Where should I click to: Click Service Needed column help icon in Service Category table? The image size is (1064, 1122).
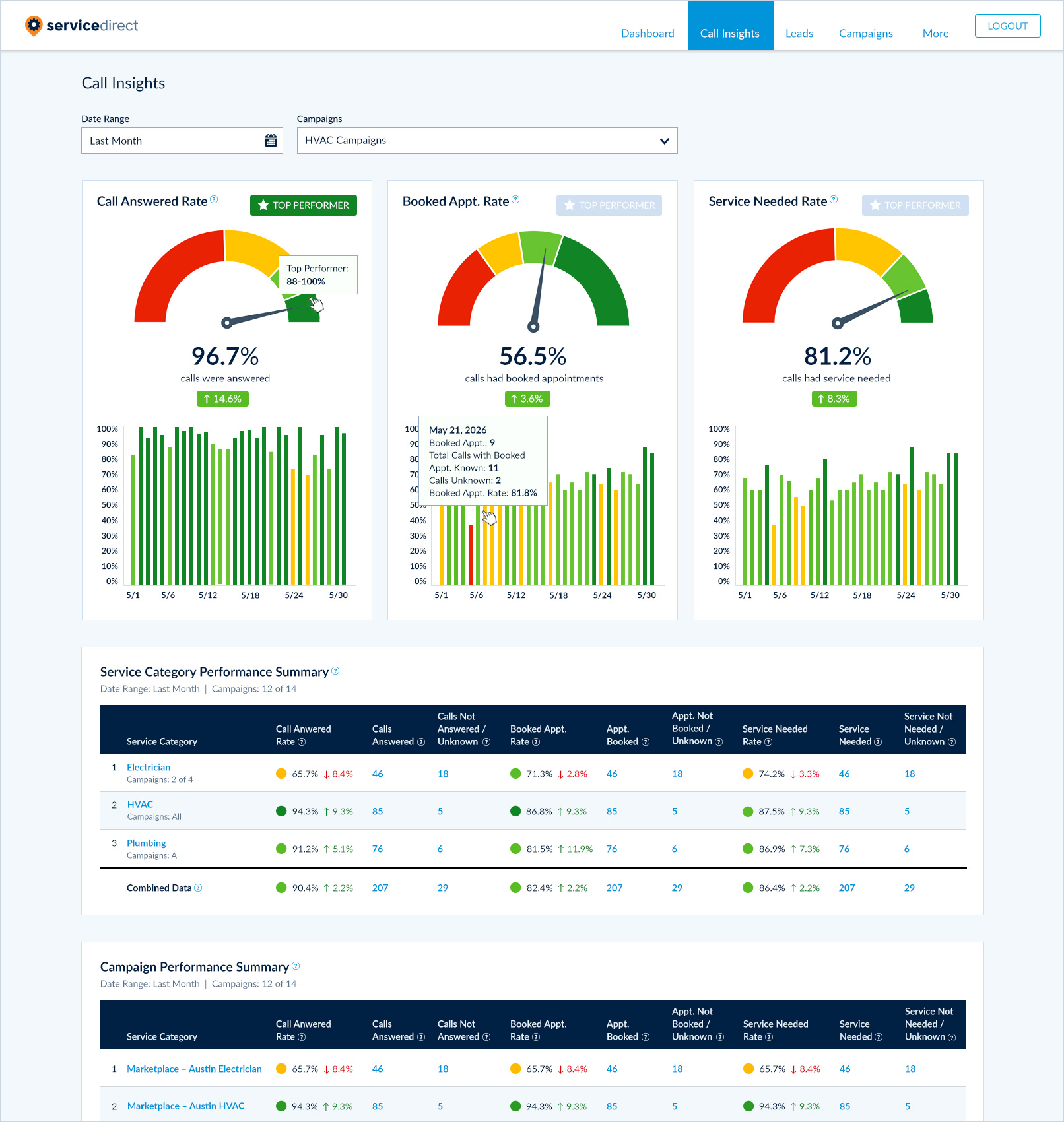tap(878, 742)
